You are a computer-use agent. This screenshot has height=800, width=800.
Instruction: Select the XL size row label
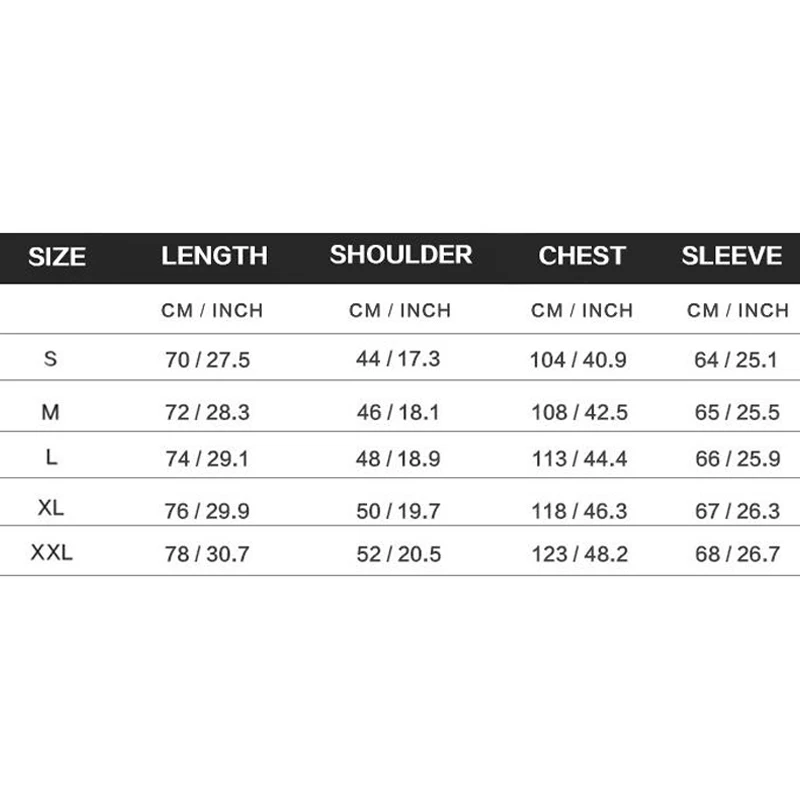tap(51, 508)
